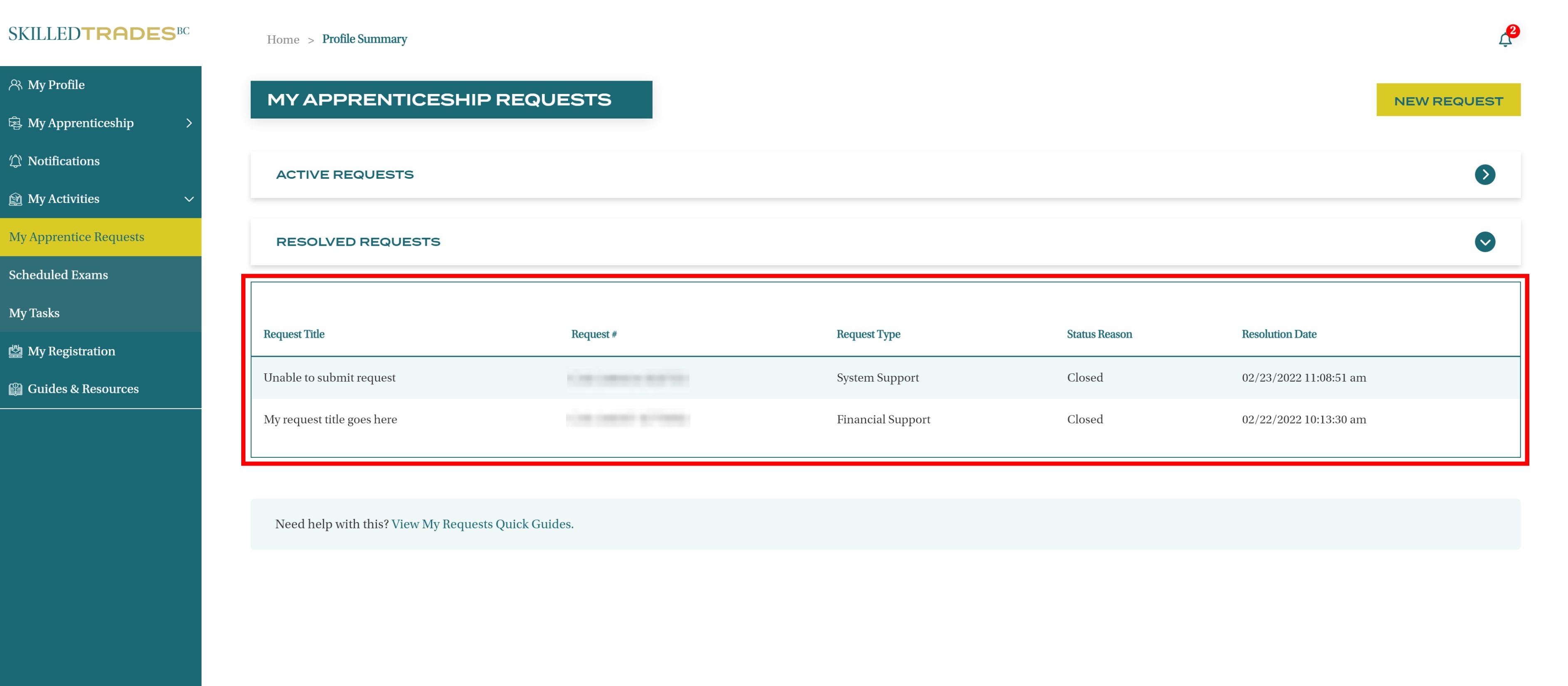
Task: Sort by Resolution Date column header
Action: tap(1278, 334)
